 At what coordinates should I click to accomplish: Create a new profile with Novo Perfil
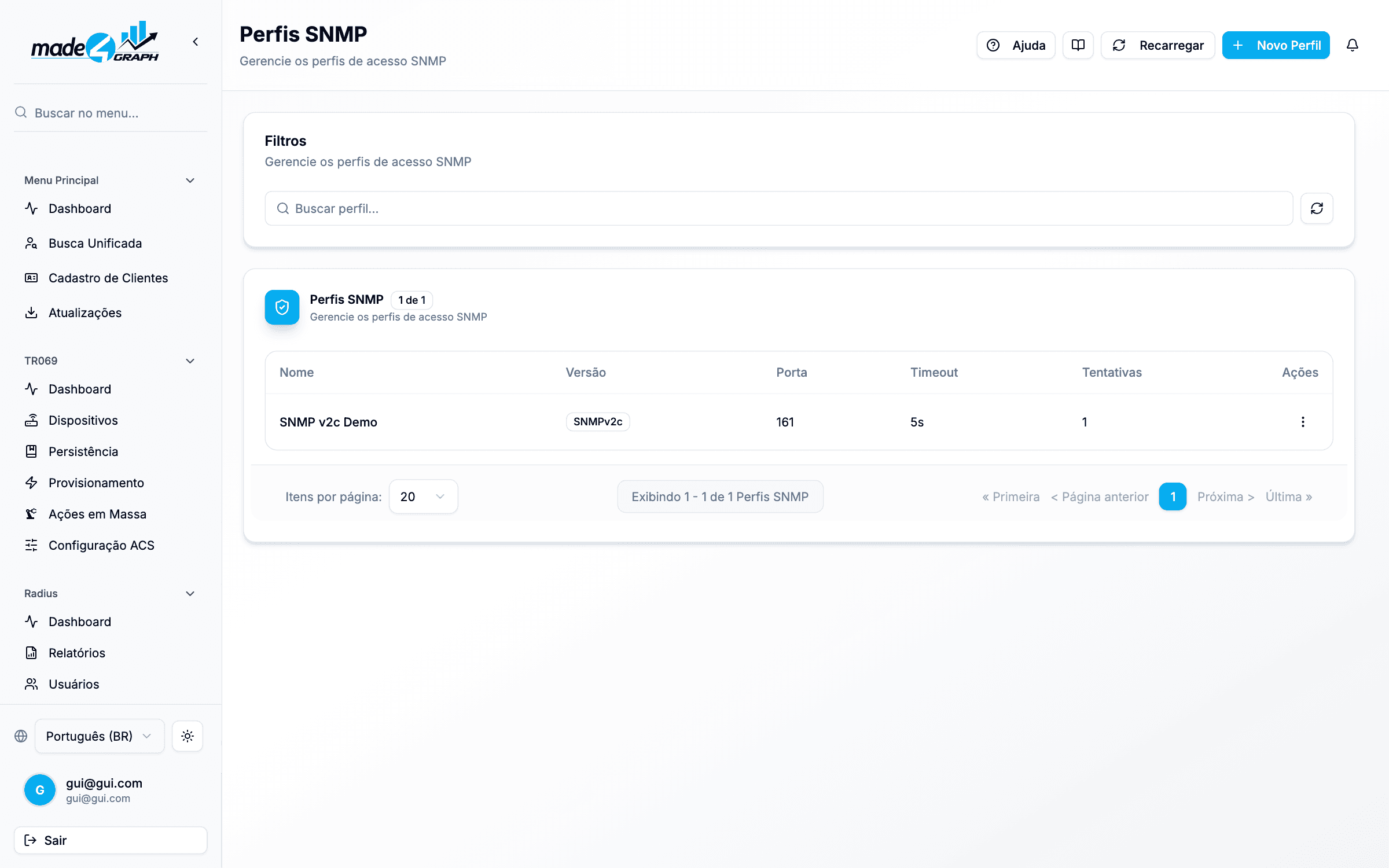click(x=1276, y=45)
